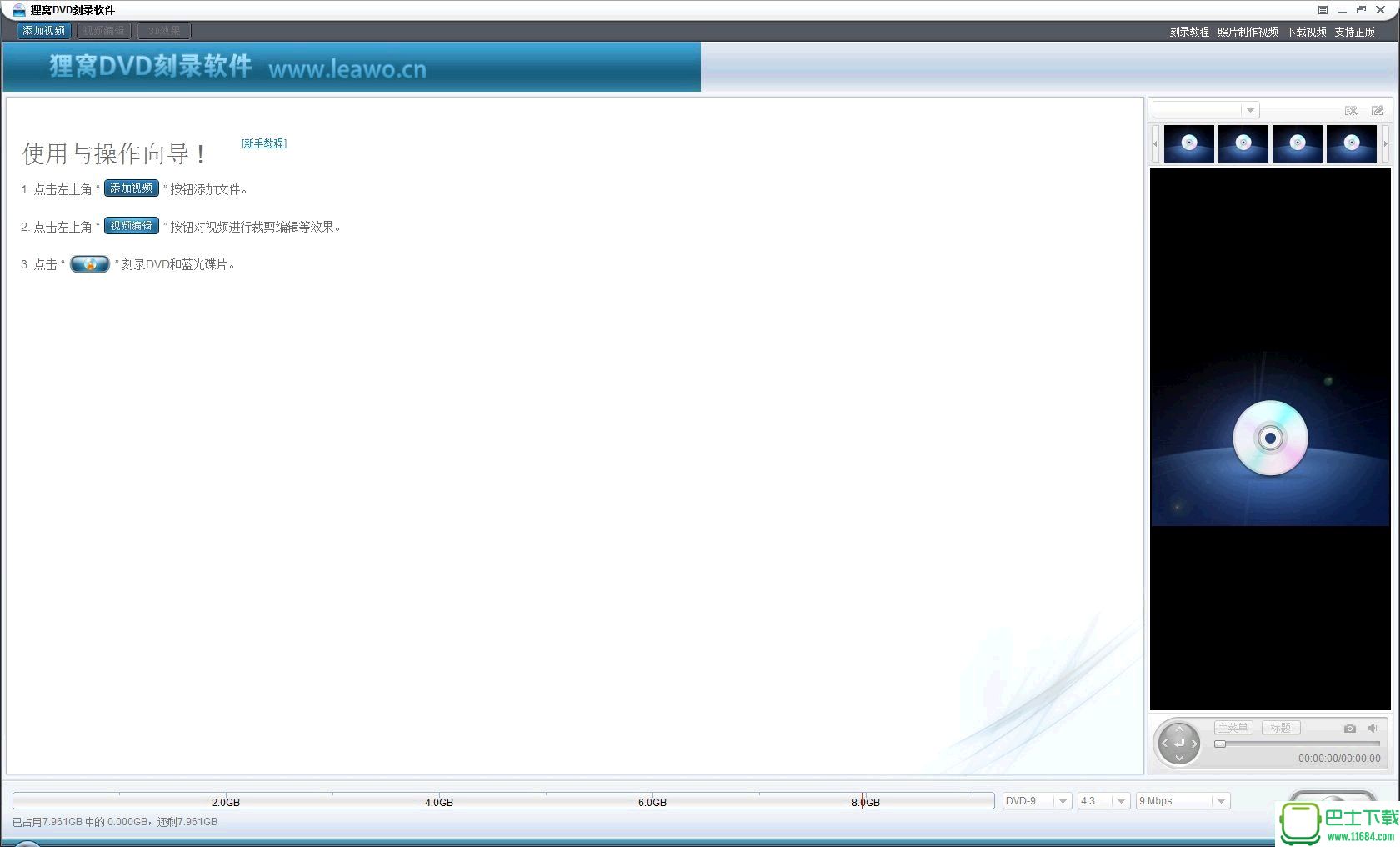The height and width of the screenshot is (847, 1400).
Task: Click the 视频编辑 toolbar button
Action: (103, 31)
